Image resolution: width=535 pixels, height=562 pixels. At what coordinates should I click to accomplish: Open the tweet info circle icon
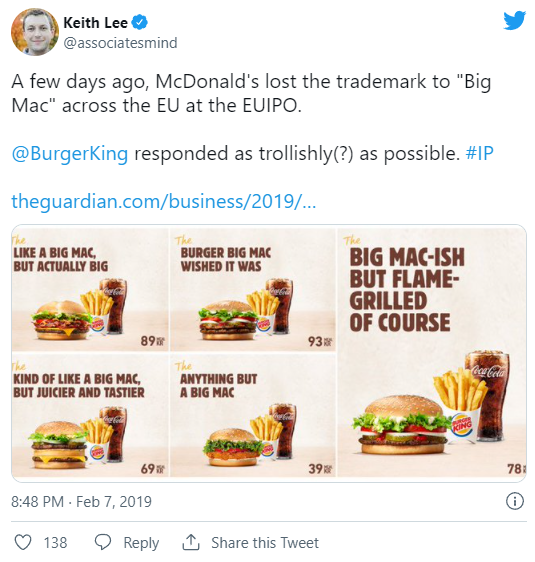pos(515,501)
